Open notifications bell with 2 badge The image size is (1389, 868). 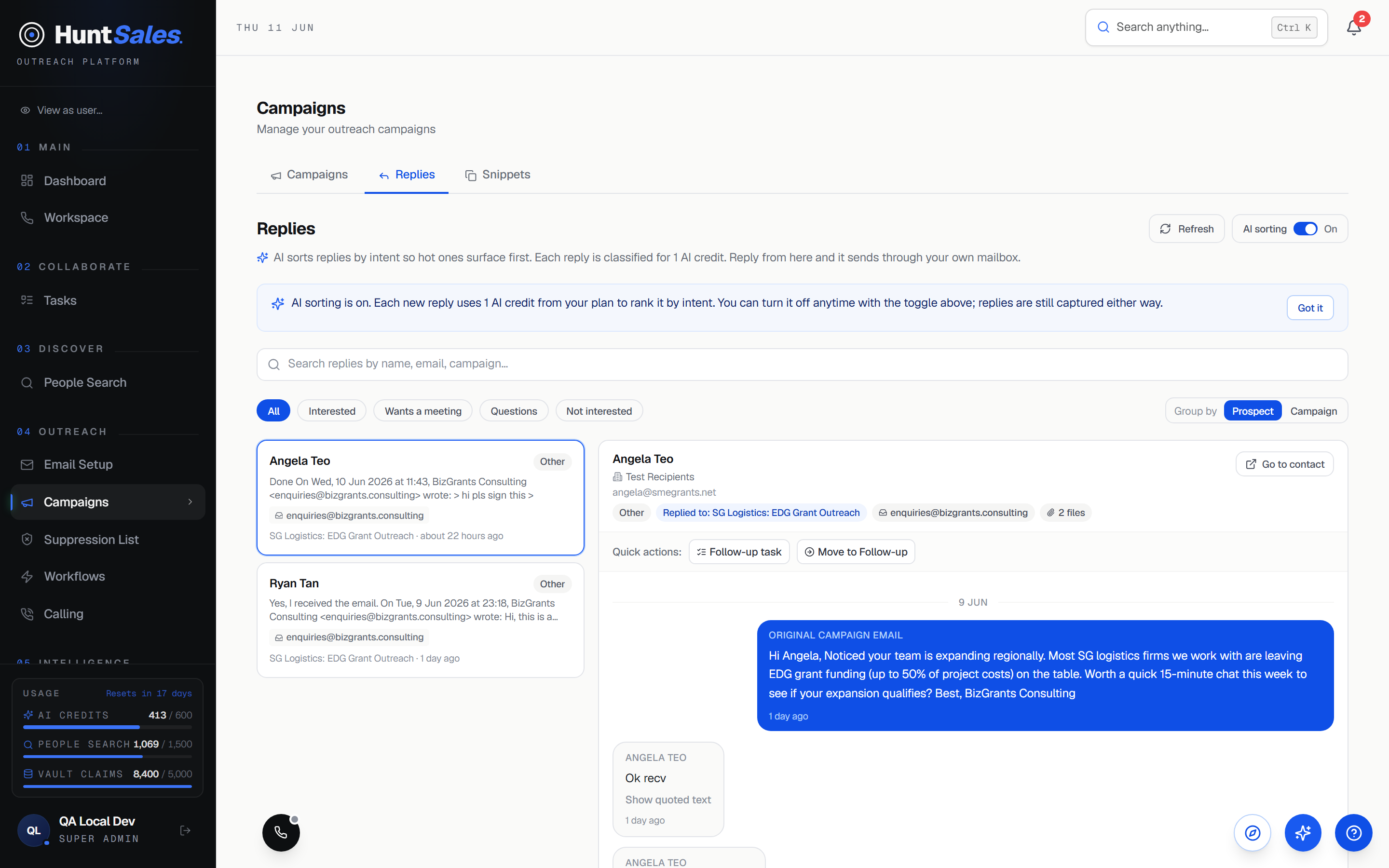(x=1354, y=27)
